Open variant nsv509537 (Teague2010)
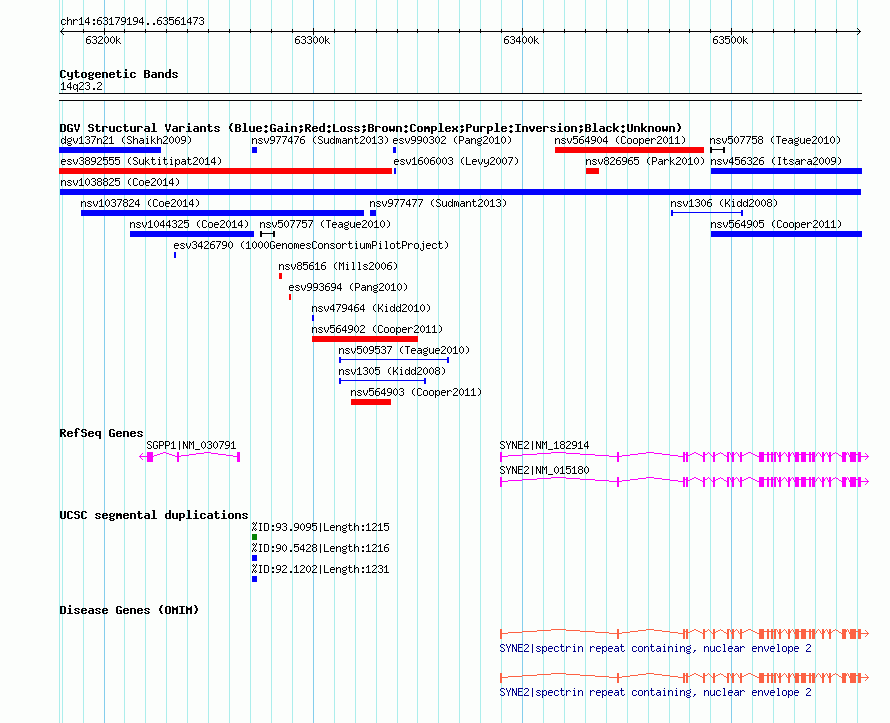Image resolution: width=890 pixels, height=723 pixels. click(404, 350)
